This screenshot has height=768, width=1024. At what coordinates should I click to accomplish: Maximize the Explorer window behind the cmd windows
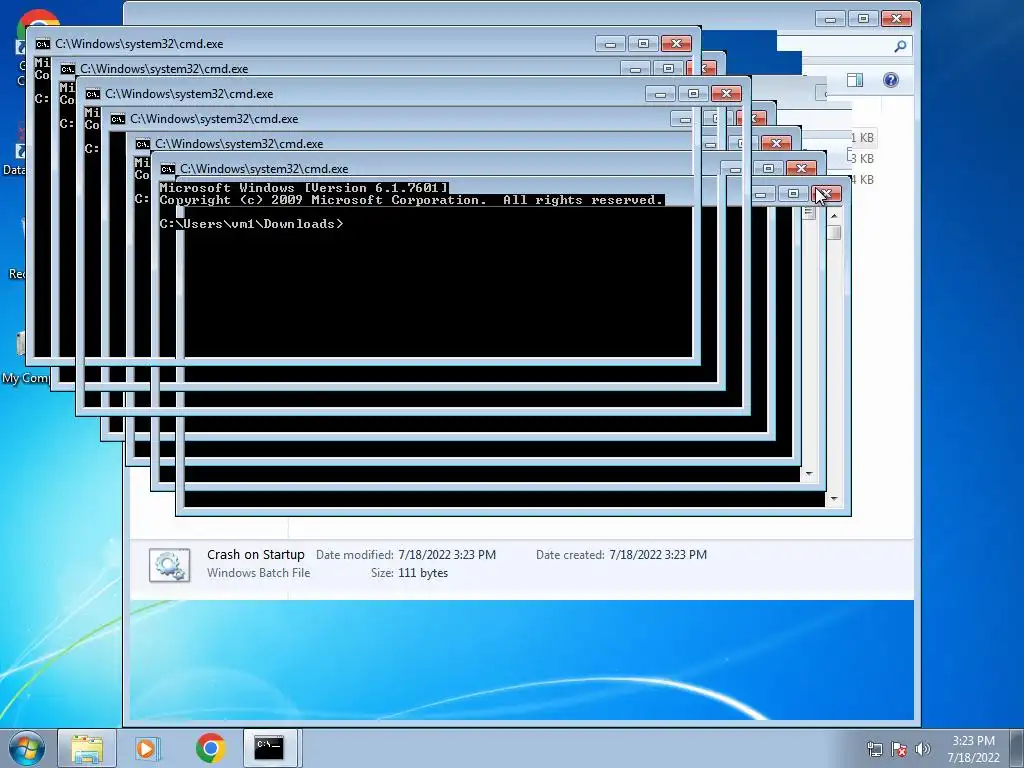pos(863,19)
